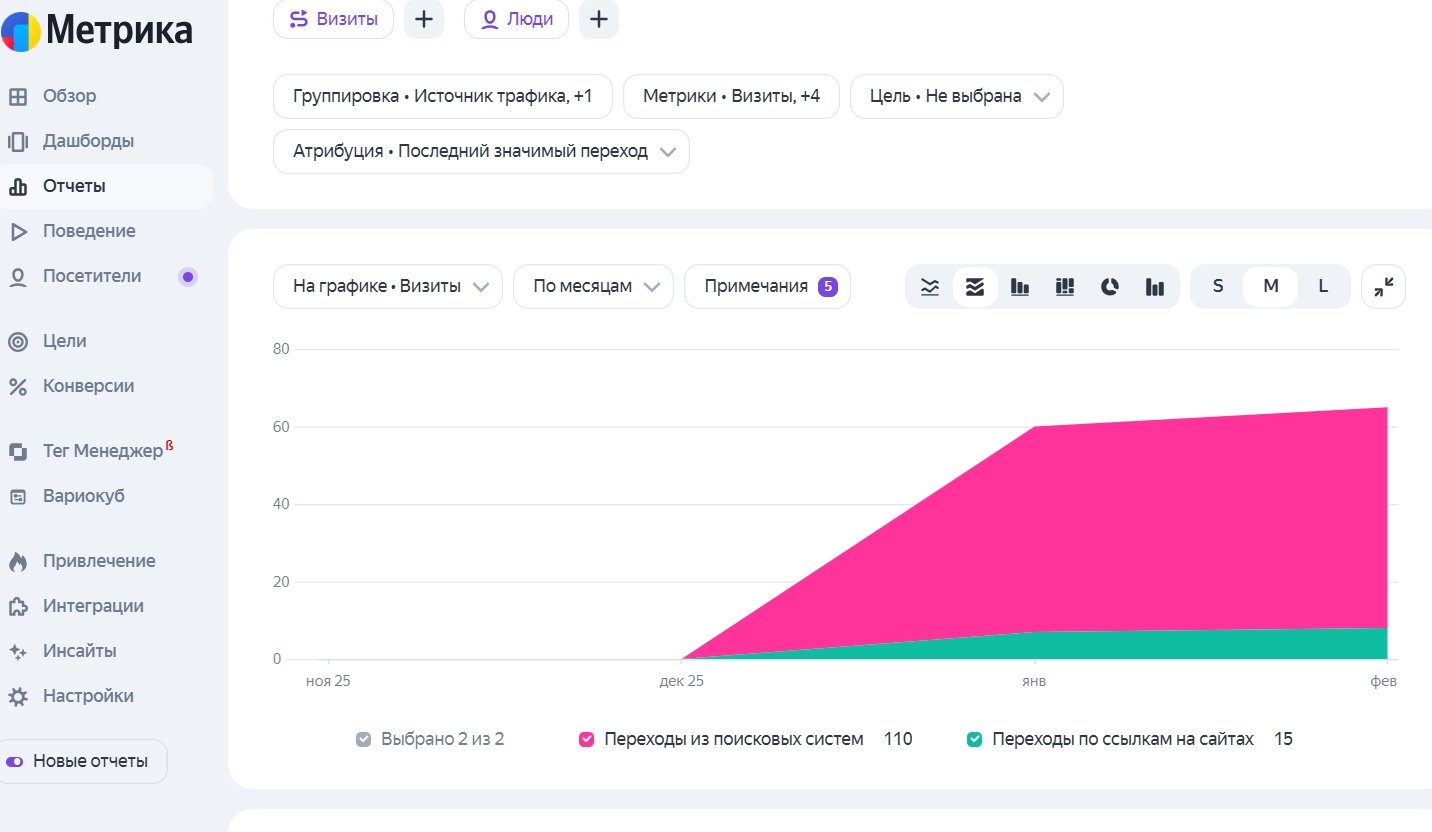This screenshot has width=1432, height=832.
Task: Uncheck Переходы по ссылкам на сайтах checkbox
Action: tap(974, 740)
